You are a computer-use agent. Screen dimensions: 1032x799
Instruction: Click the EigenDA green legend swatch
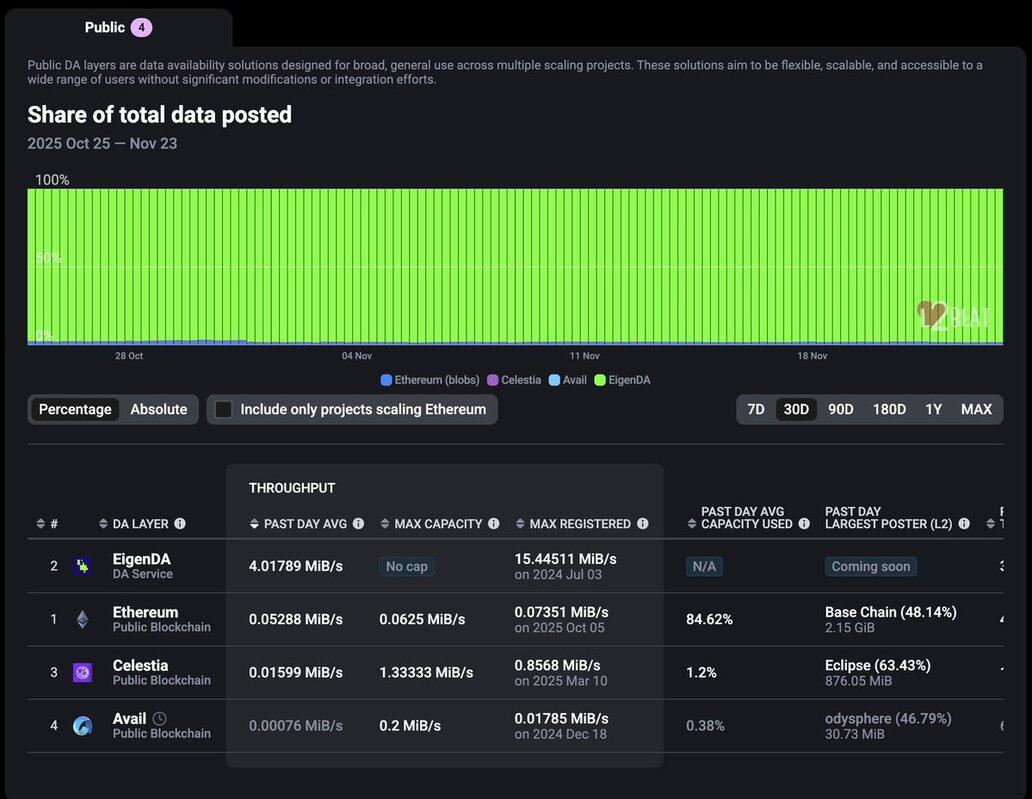pyautogui.click(x=600, y=380)
